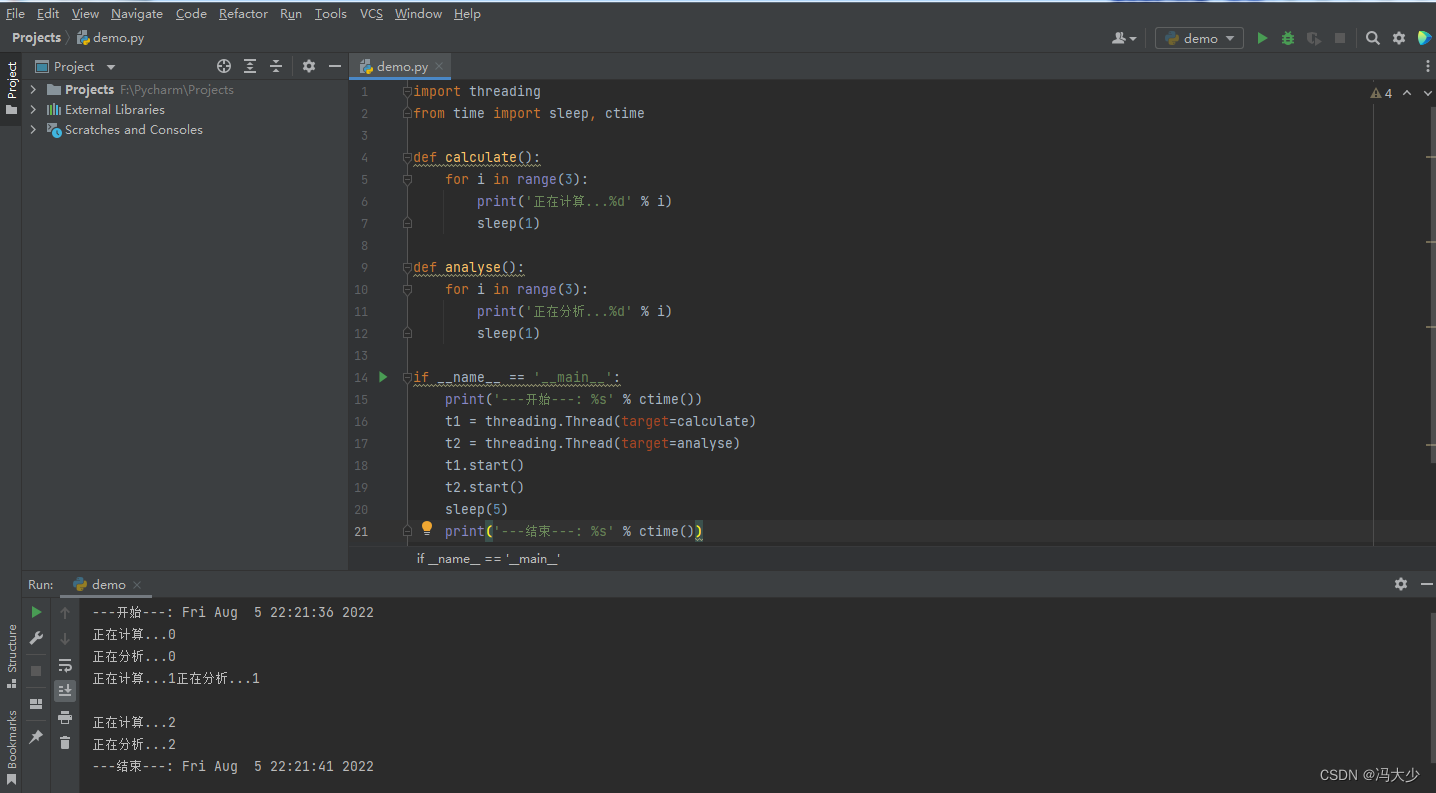
Task: Toggle the Bookmarks tool window stripe button
Action: (11, 747)
